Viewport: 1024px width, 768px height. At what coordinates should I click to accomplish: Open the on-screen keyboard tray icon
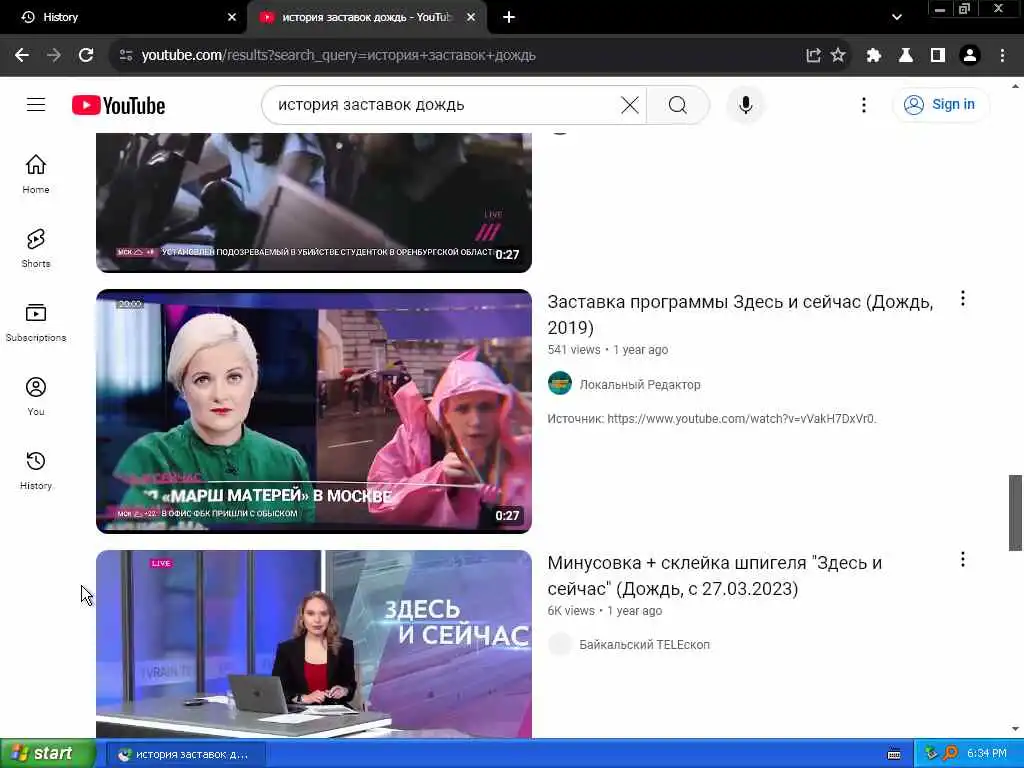pos(894,754)
